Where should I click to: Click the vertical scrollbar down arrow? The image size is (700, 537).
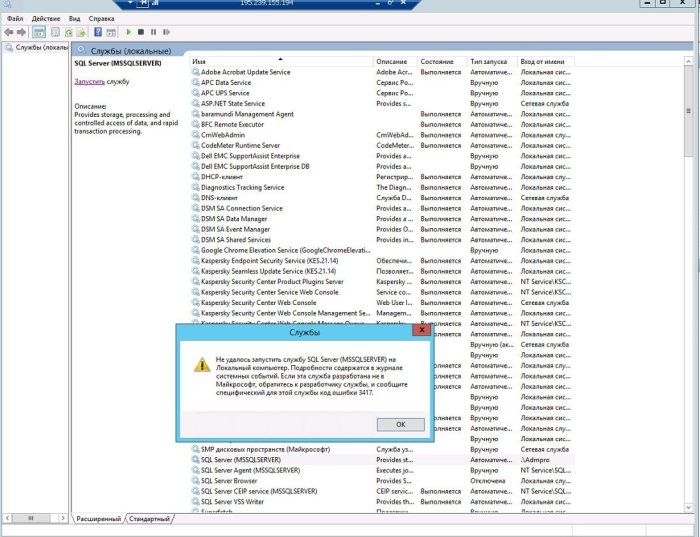pyautogui.click(x=688, y=508)
